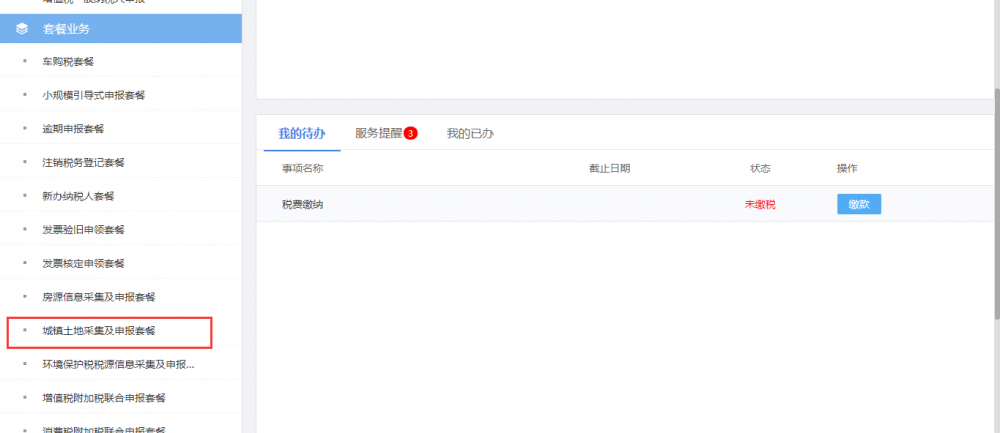The height and width of the screenshot is (433, 1000).
Task: Open 房源信息采集及申报套餐
Action: [x=98, y=297]
